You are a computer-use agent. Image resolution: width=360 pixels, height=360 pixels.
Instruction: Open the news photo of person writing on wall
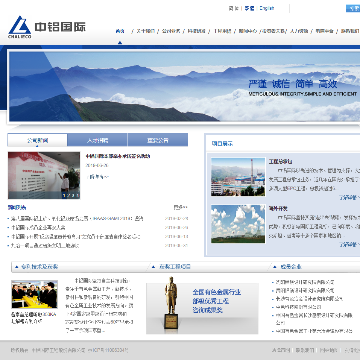pos(44,175)
